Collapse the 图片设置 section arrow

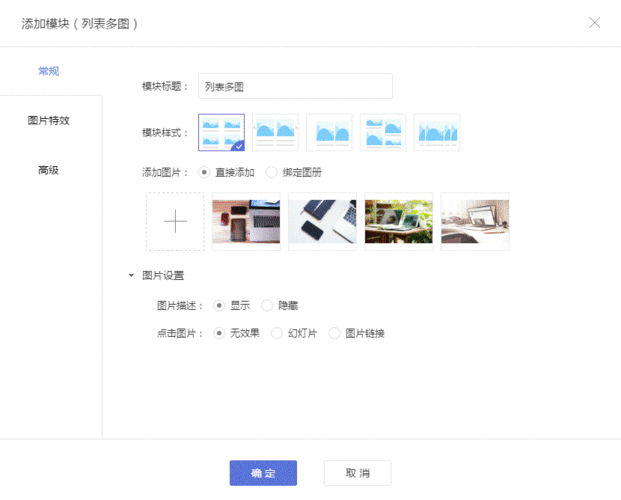click(x=130, y=276)
